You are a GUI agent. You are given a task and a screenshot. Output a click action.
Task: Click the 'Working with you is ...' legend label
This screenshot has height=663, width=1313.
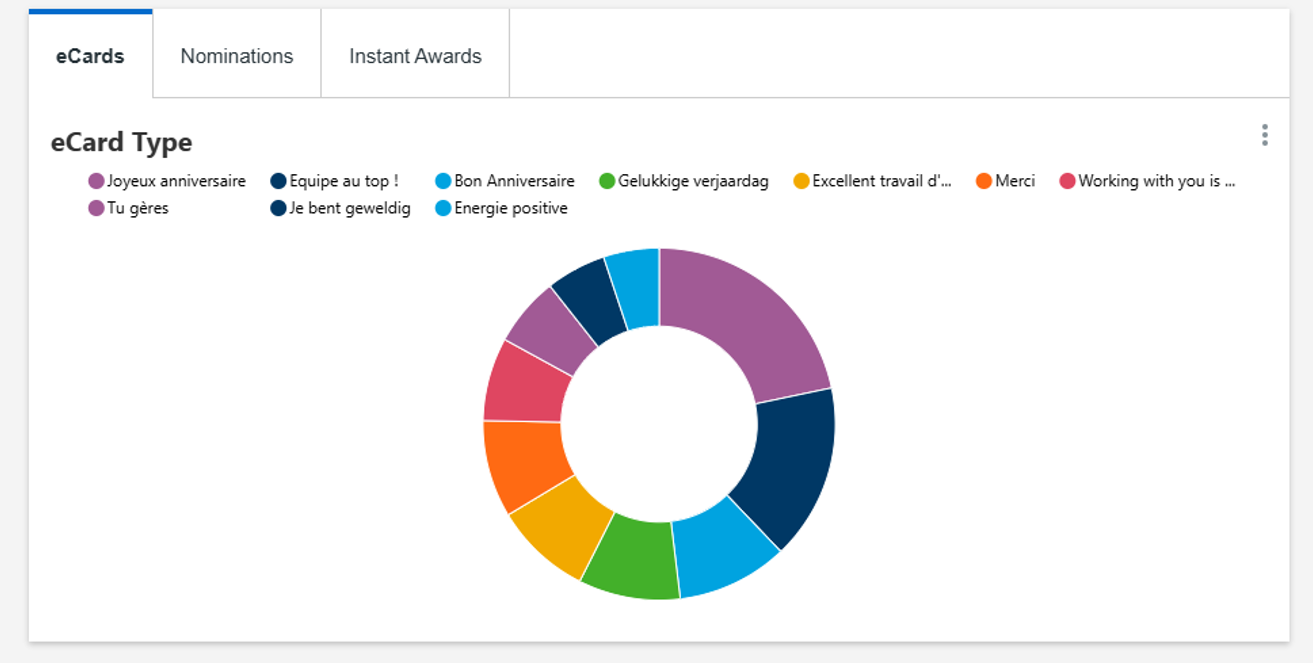(1157, 181)
